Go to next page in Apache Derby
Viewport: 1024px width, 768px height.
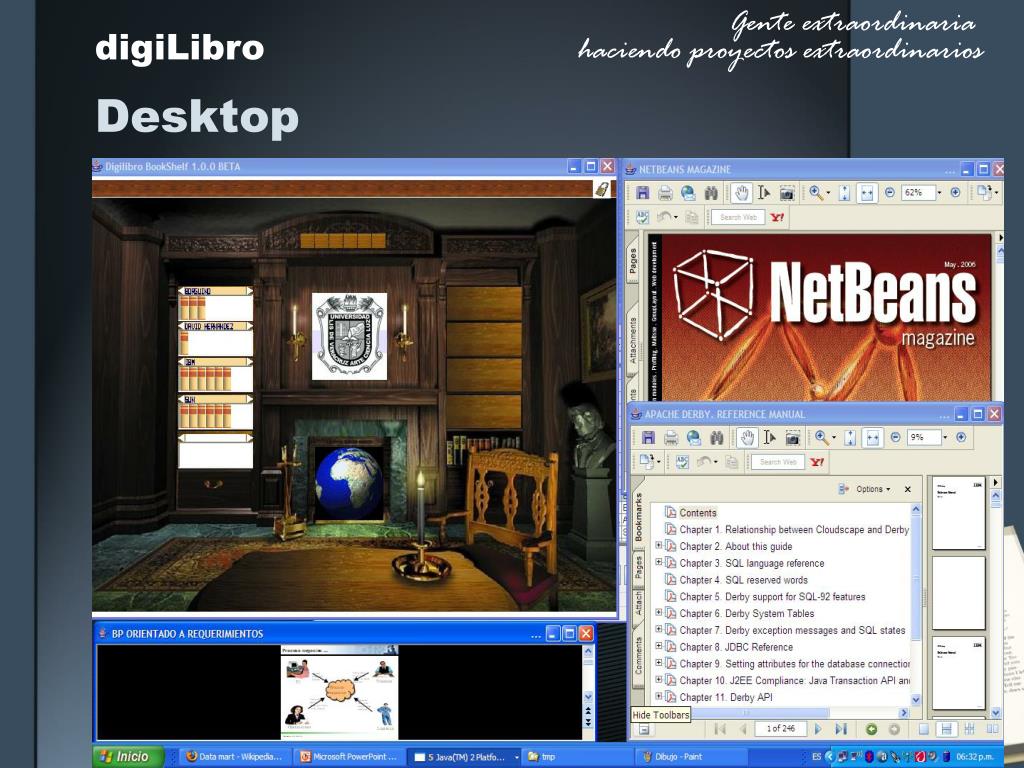(818, 729)
